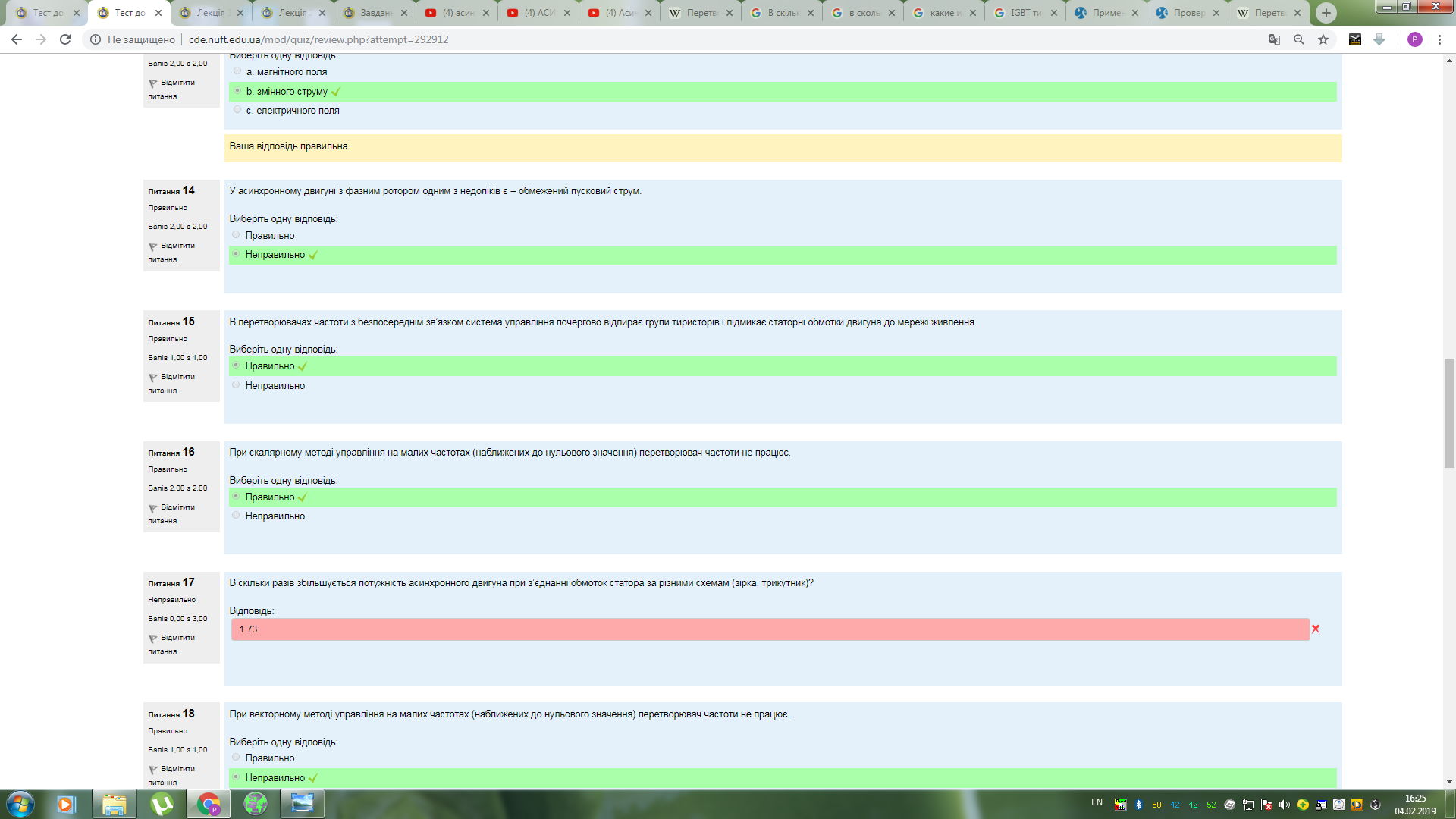This screenshot has width=1456, height=819.
Task: Click the zoom magnifier icon in address bar
Action: tap(1299, 39)
